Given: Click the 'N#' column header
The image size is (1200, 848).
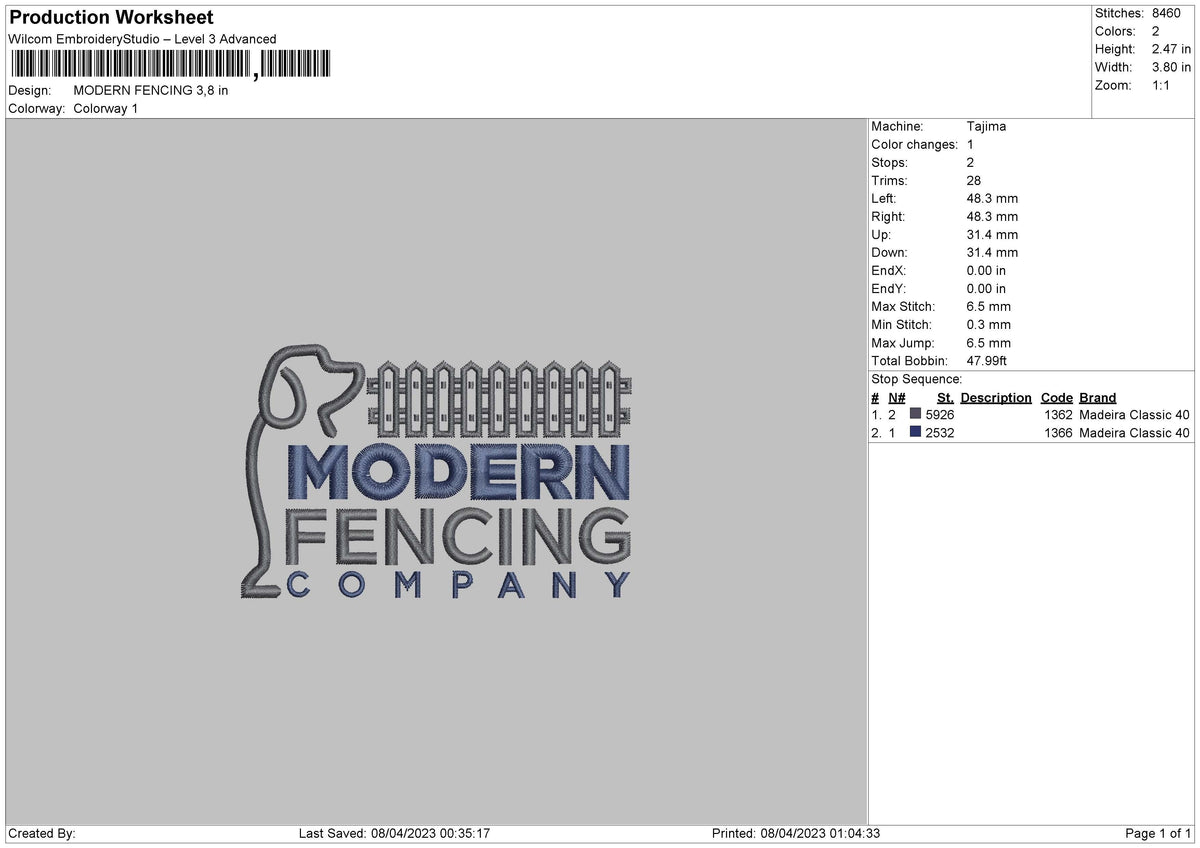Looking at the screenshot, I should (896, 397).
